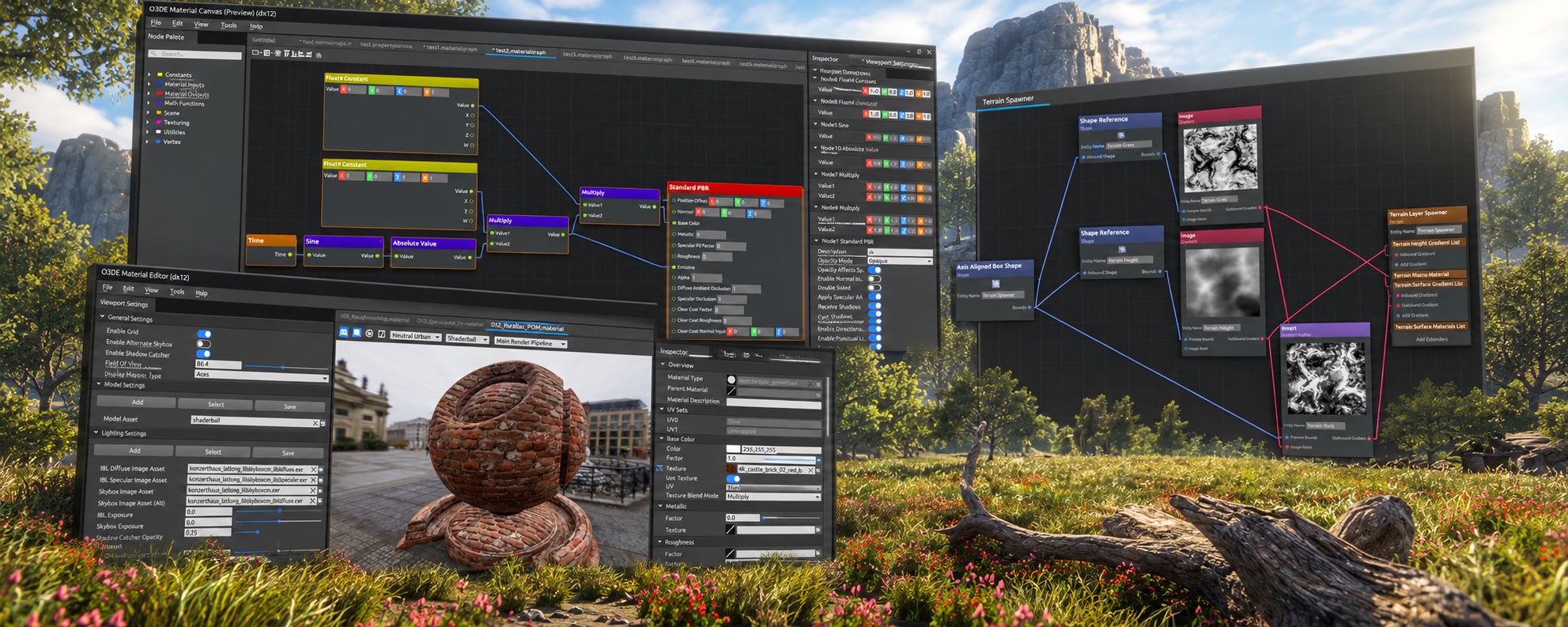Switch to the test3.materialgraph tab
This screenshot has height=627, width=1568.
(587, 55)
